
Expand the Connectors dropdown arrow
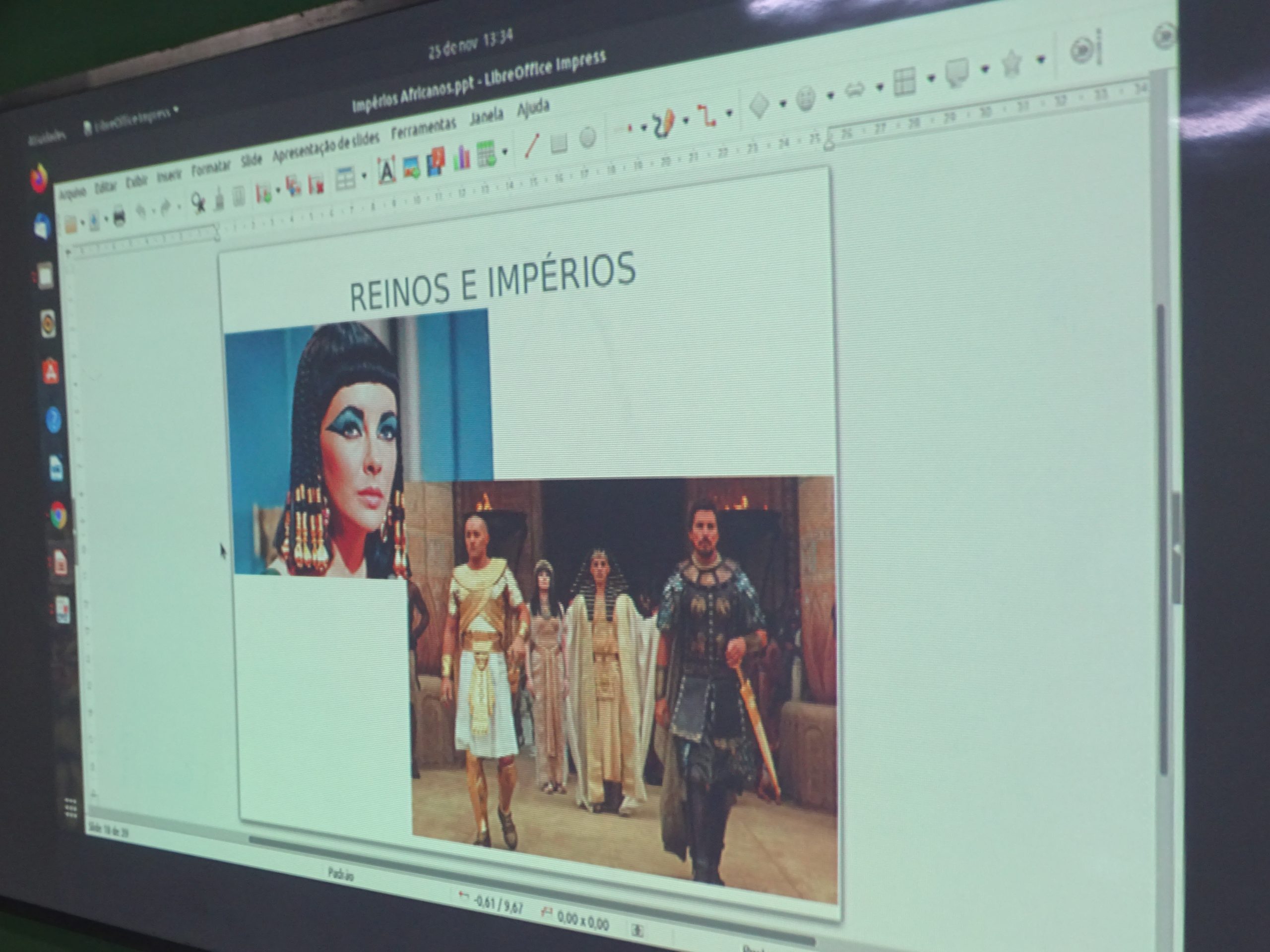[729, 113]
